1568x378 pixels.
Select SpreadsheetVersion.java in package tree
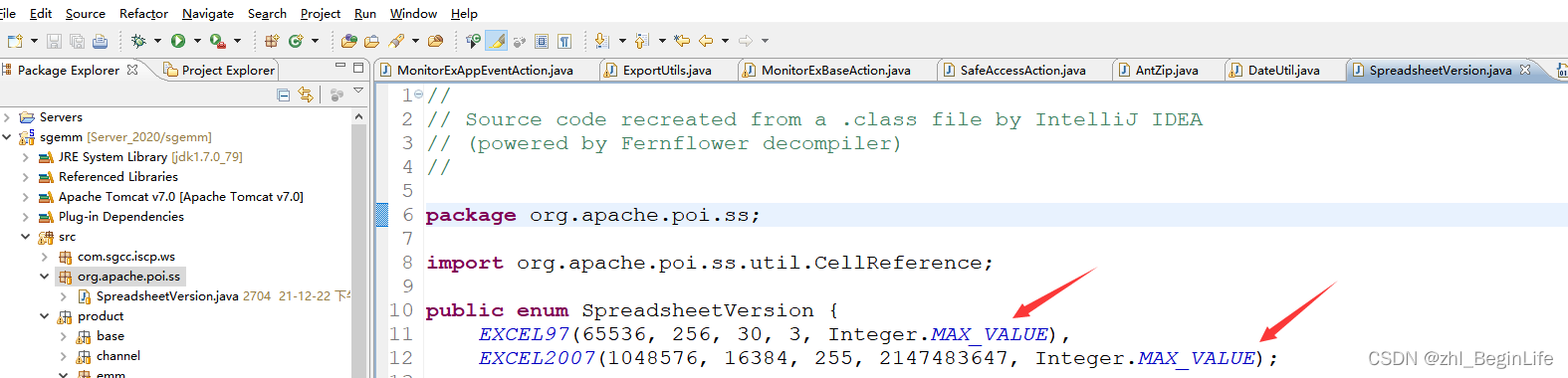click(x=167, y=296)
